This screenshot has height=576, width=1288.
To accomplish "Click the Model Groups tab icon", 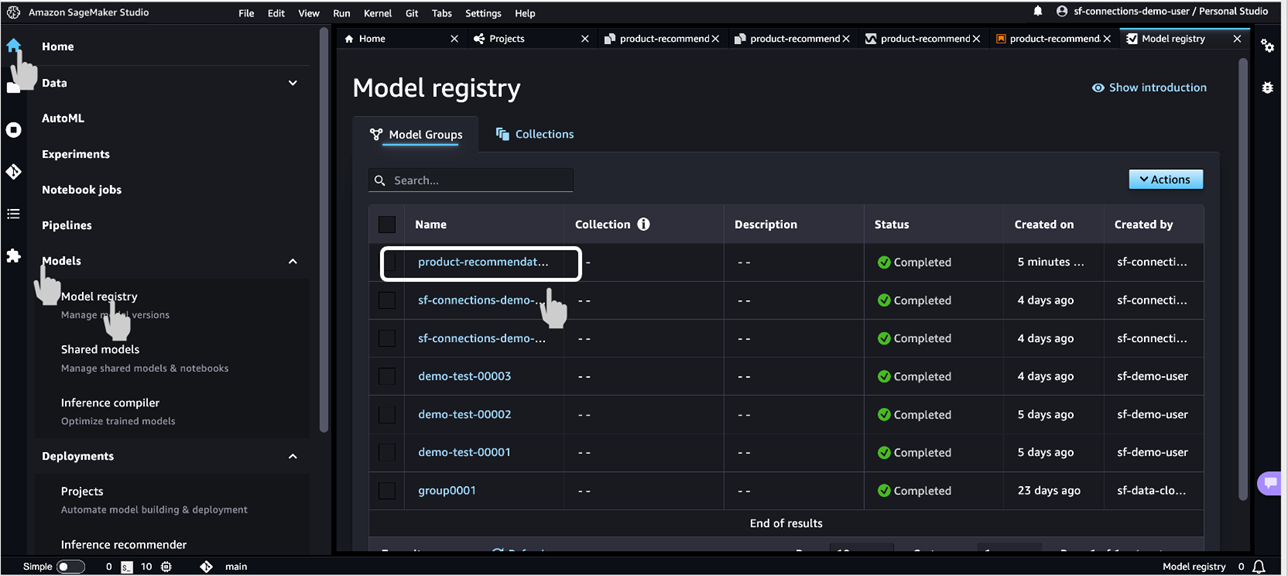I will click(x=376, y=134).
